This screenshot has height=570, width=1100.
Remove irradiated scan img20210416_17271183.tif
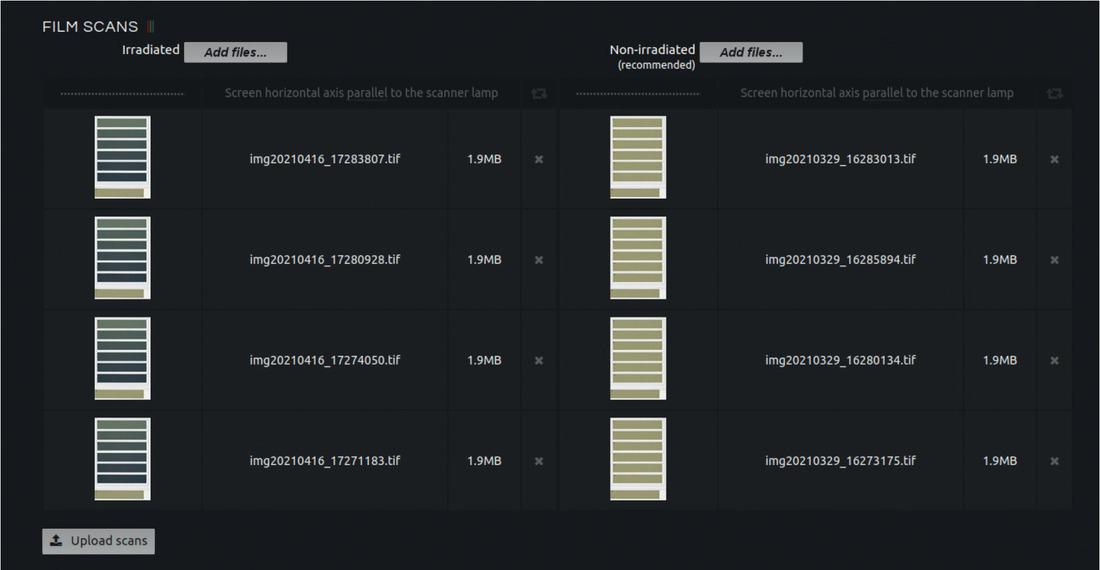point(539,461)
